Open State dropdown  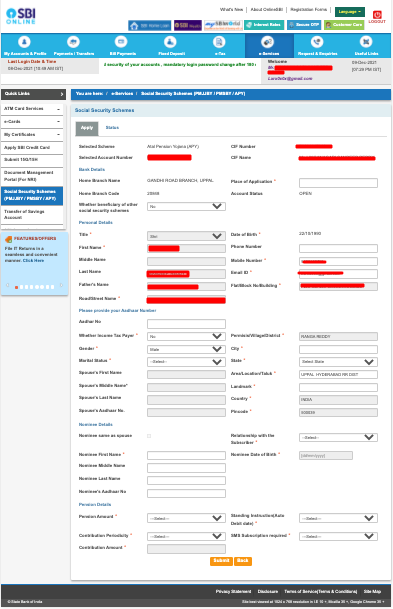338,362
